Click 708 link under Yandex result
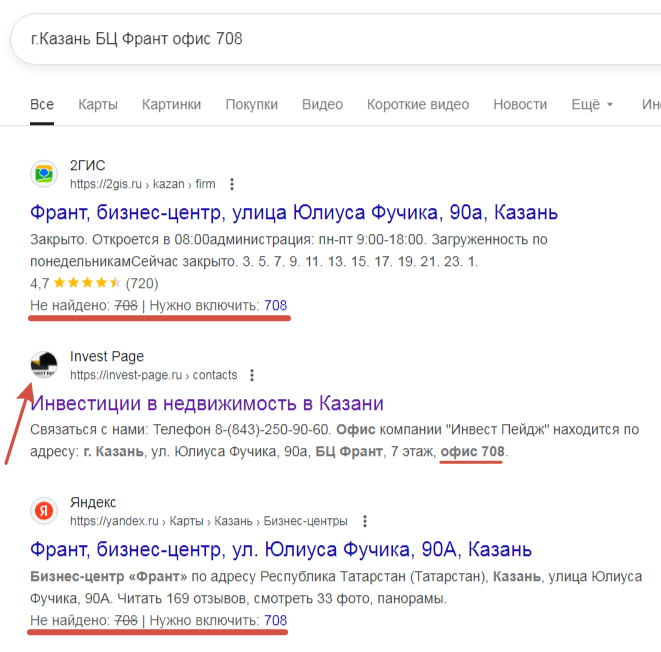 pyautogui.click(x=275, y=621)
